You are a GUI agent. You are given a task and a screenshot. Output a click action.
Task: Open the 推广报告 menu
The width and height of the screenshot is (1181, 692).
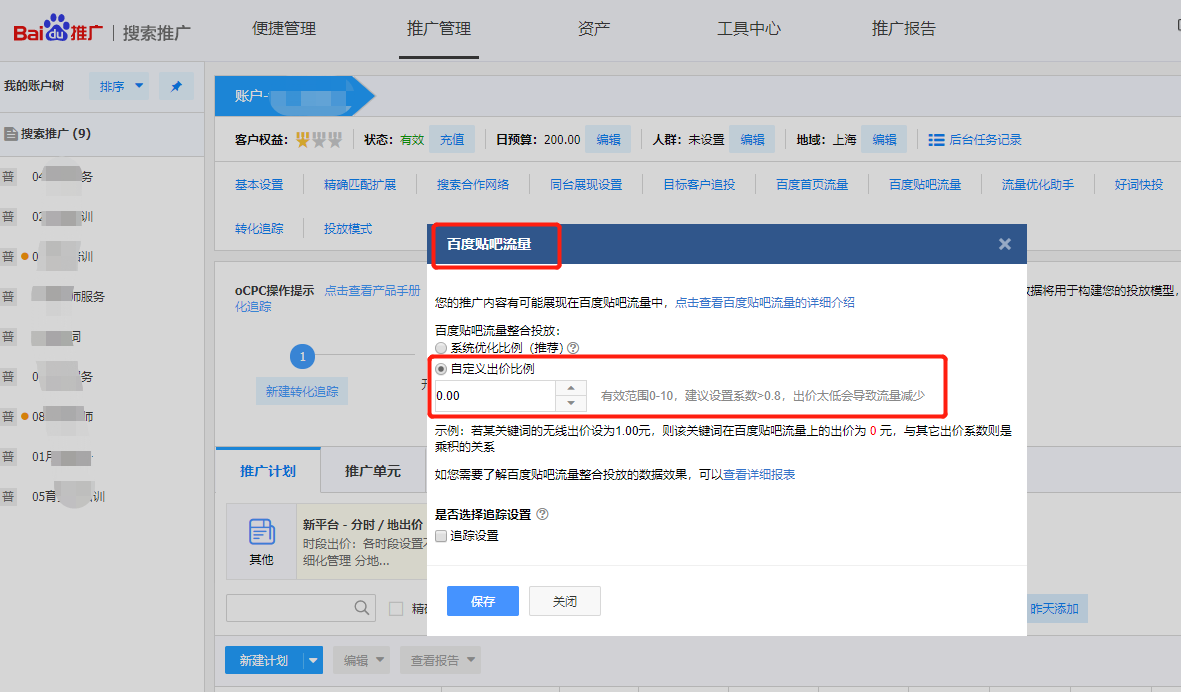904,29
